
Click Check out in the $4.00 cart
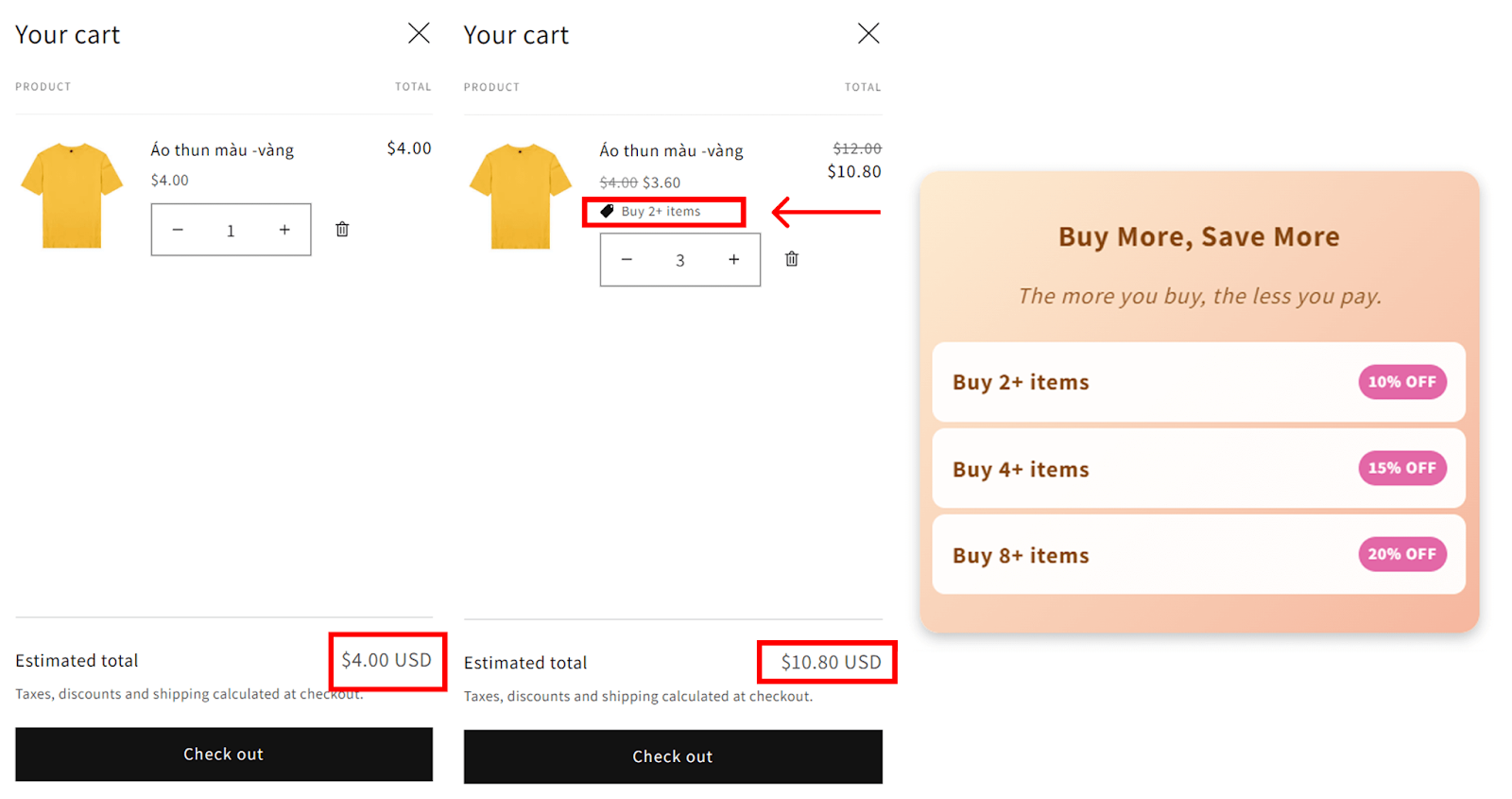click(224, 754)
